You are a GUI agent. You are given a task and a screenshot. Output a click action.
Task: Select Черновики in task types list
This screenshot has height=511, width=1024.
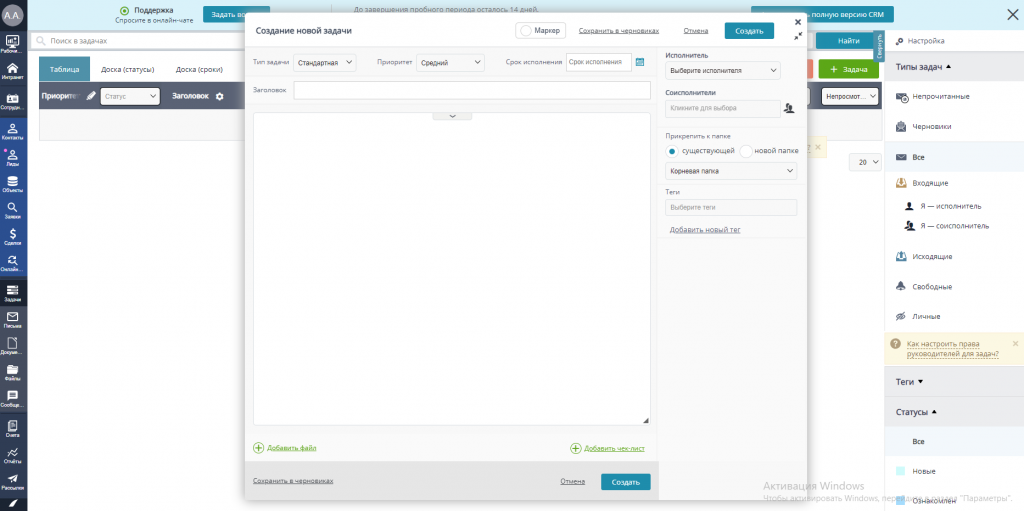(931, 127)
